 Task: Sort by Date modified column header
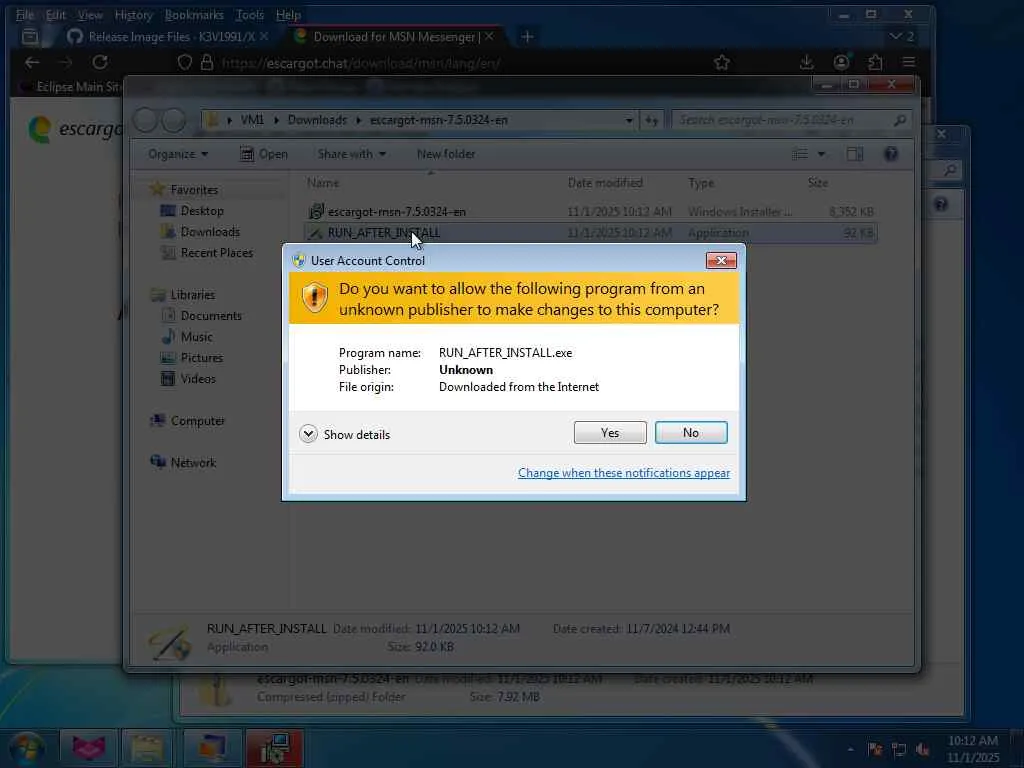(605, 183)
